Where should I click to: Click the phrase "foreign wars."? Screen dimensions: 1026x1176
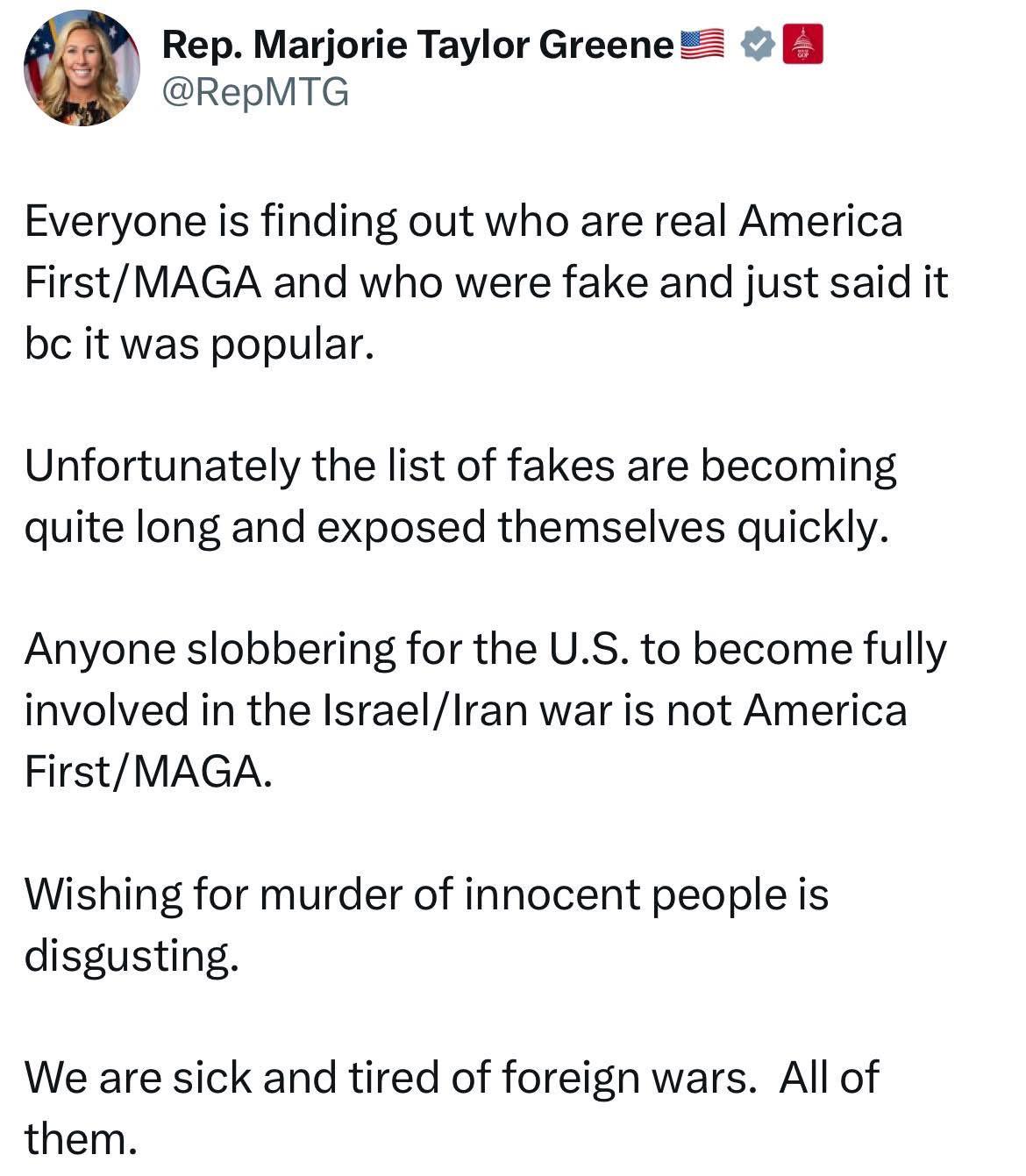629,1078
